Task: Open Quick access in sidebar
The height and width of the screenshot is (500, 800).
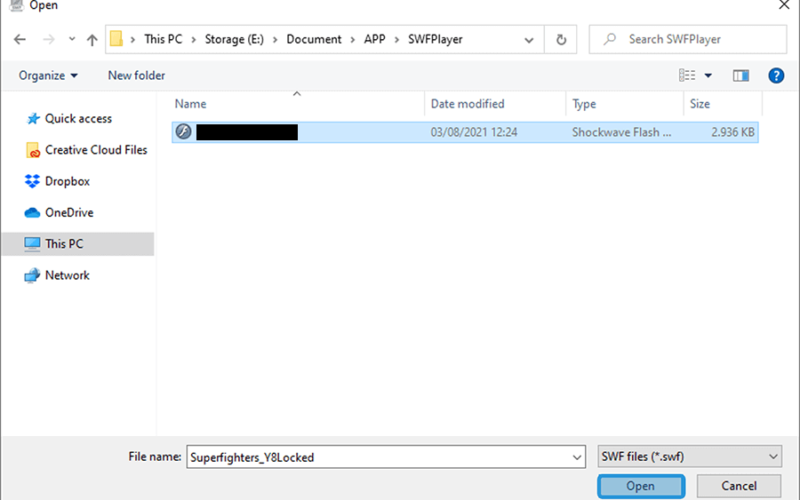Action: point(78,118)
